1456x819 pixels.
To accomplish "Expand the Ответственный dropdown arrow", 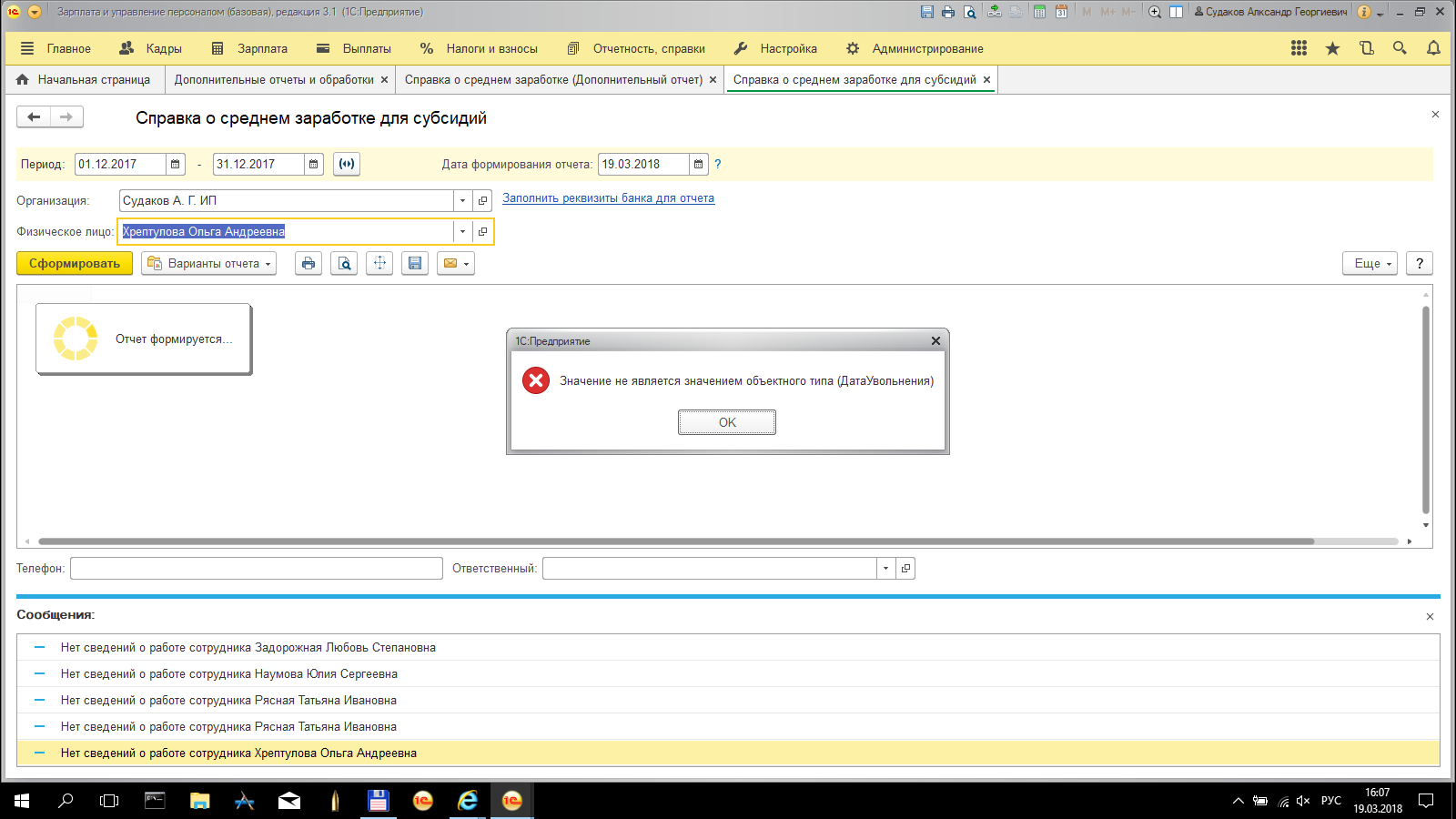I will pos(885,568).
